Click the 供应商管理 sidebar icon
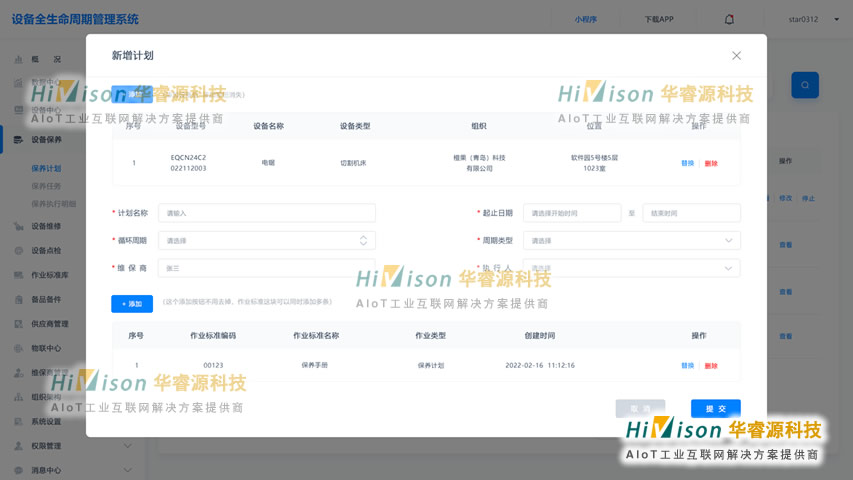Screen dimensions: 853x480 pyautogui.click(x=18, y=324)
